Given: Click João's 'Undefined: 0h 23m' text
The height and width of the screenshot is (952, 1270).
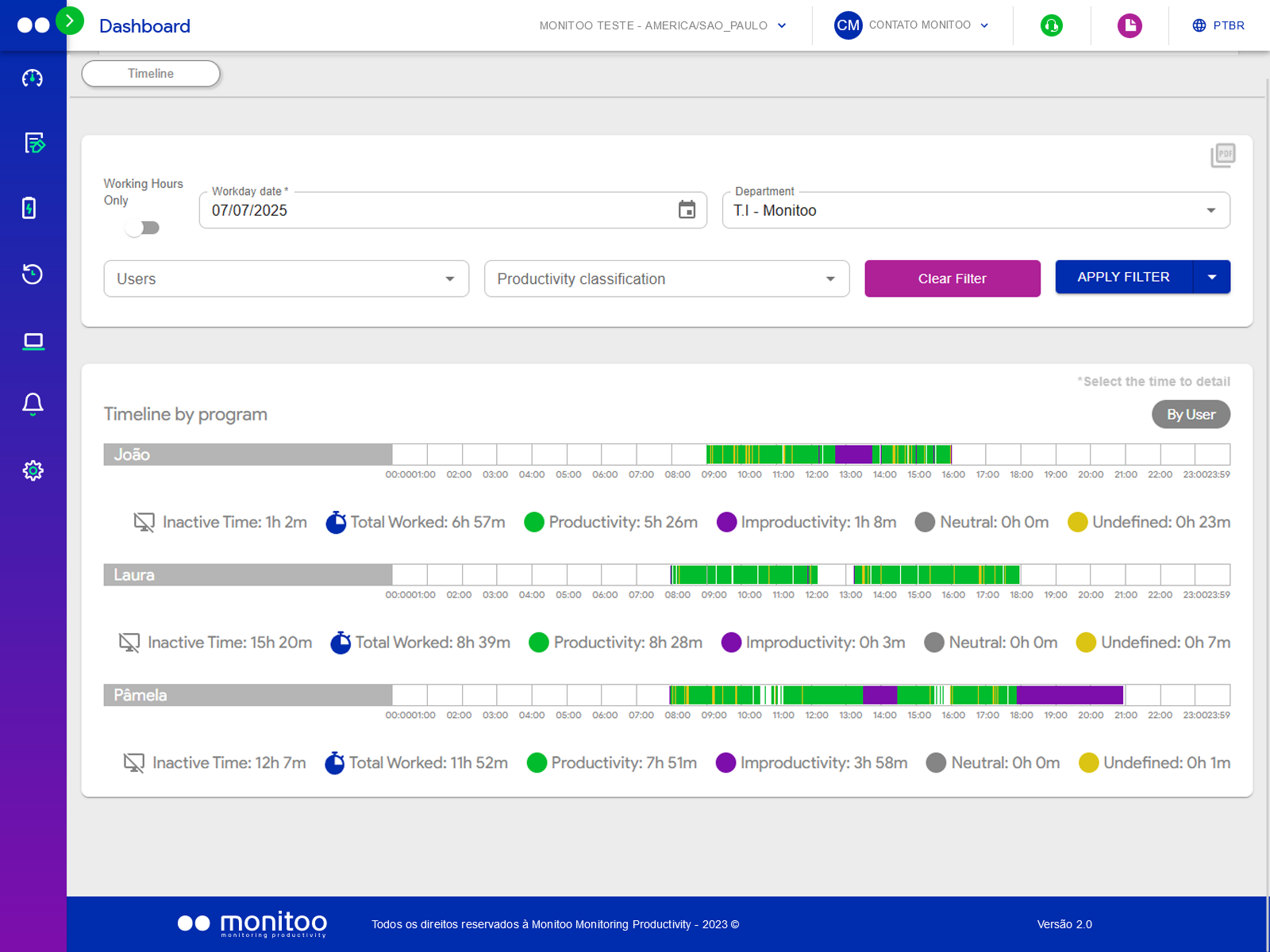Looking at the screenshot, I should [1161, 522].
